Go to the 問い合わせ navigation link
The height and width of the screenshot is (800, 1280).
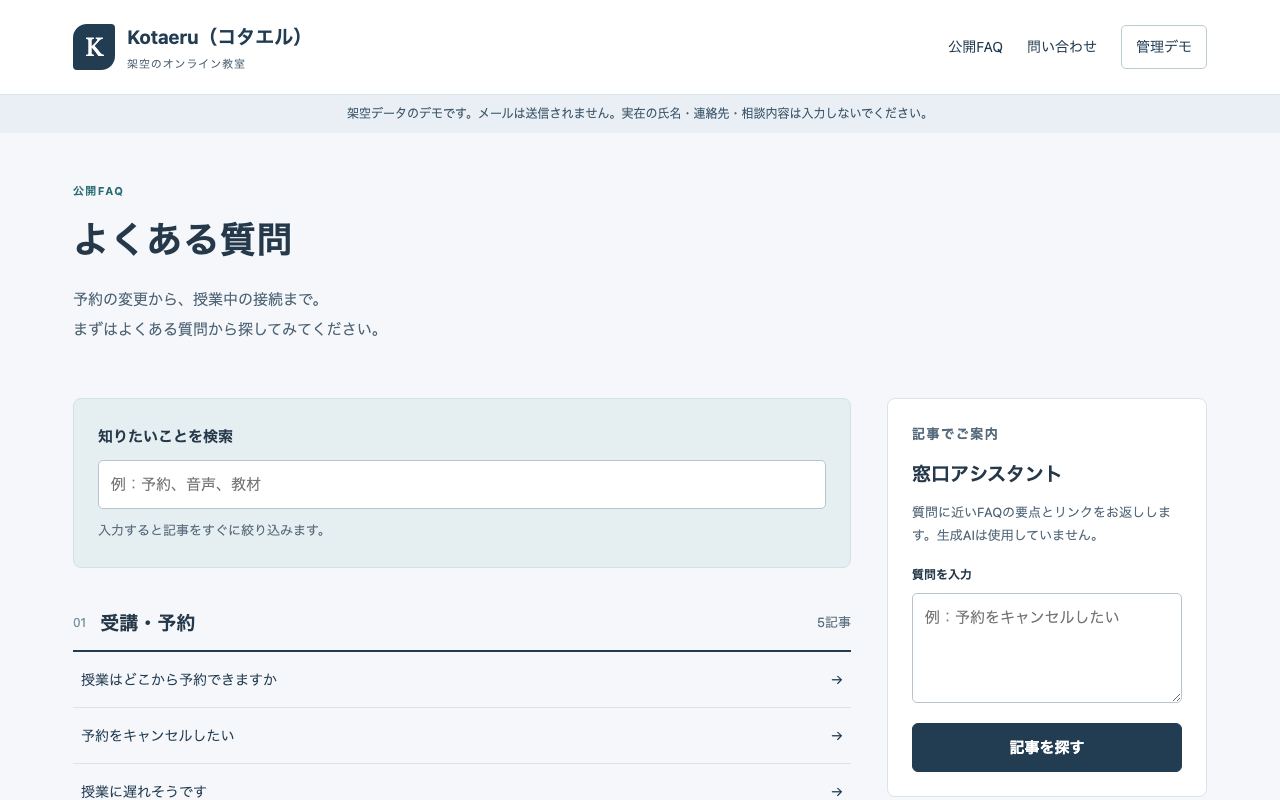coord(1062,47)
